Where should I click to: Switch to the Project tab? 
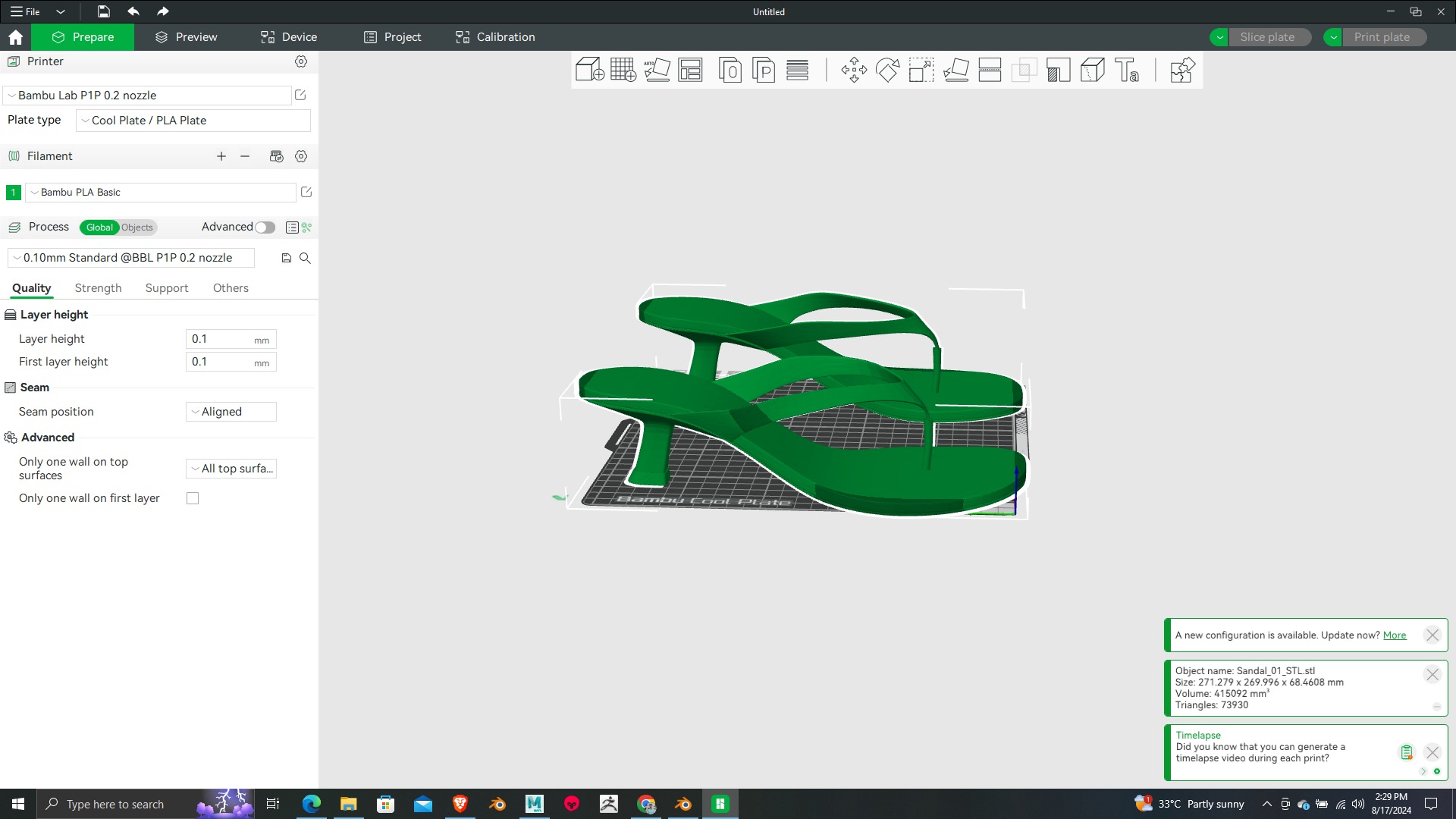coord(392,37)
